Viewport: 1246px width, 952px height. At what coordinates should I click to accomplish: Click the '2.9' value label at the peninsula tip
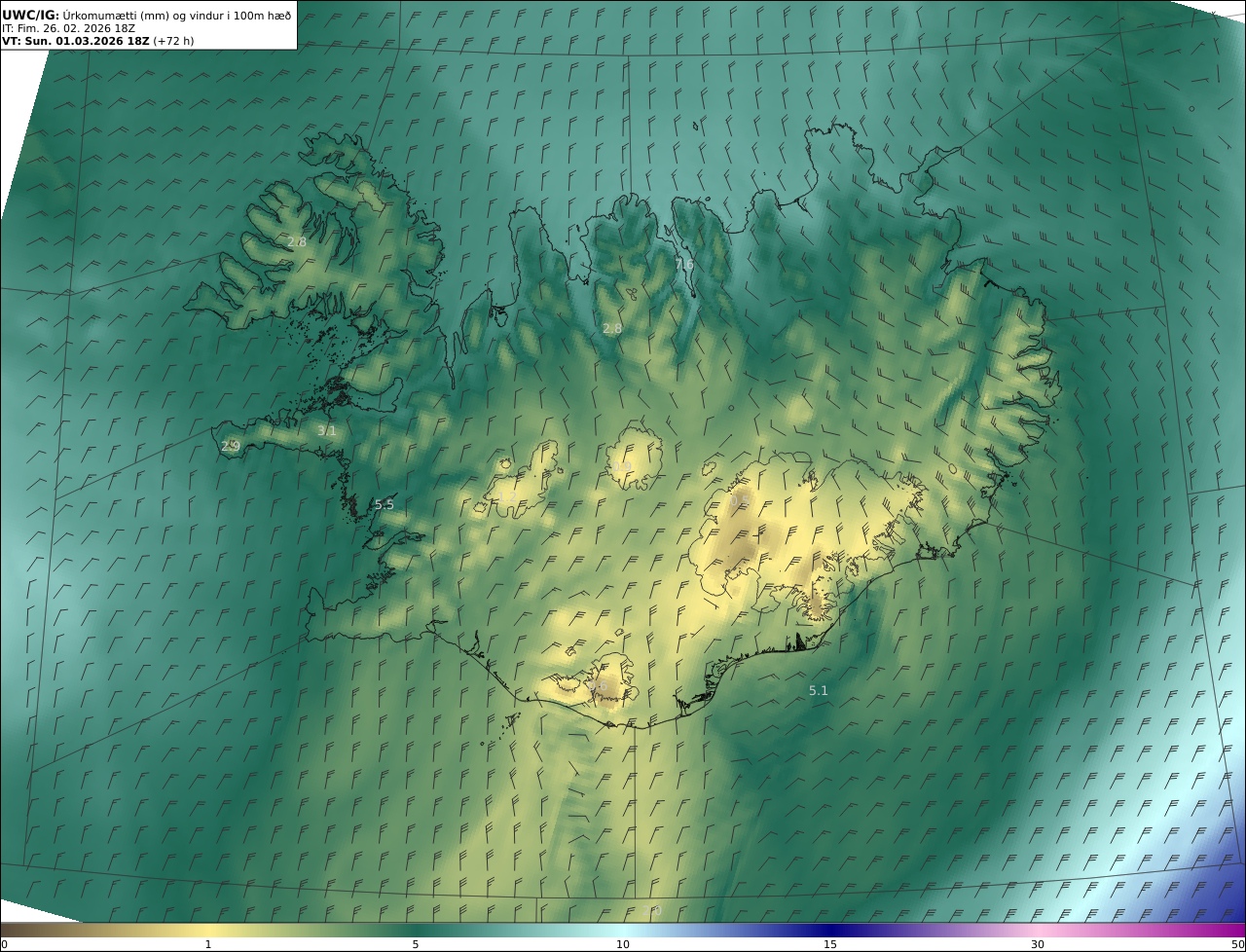click(x=231, y=446)
